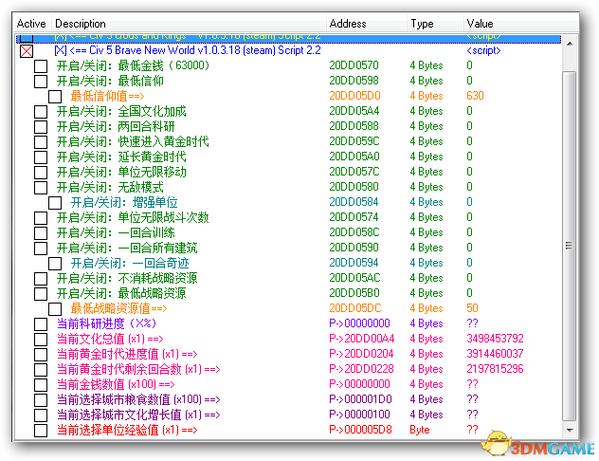
Task: Tick the 不消耗战略资源 checkbox
Action: coord(40,278)
